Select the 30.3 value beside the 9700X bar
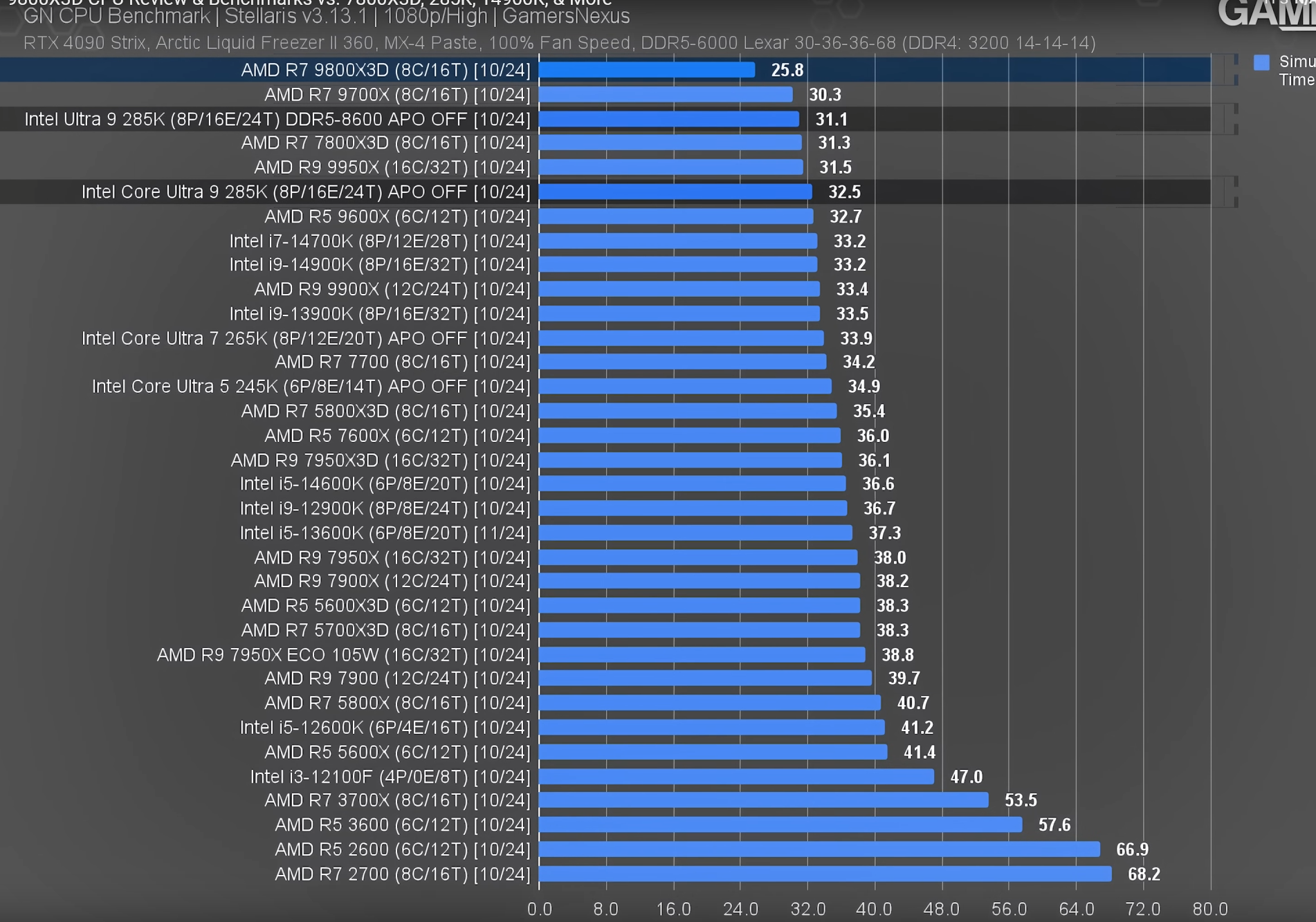Screen dimensions: 1316x922 tap(825, 95)
